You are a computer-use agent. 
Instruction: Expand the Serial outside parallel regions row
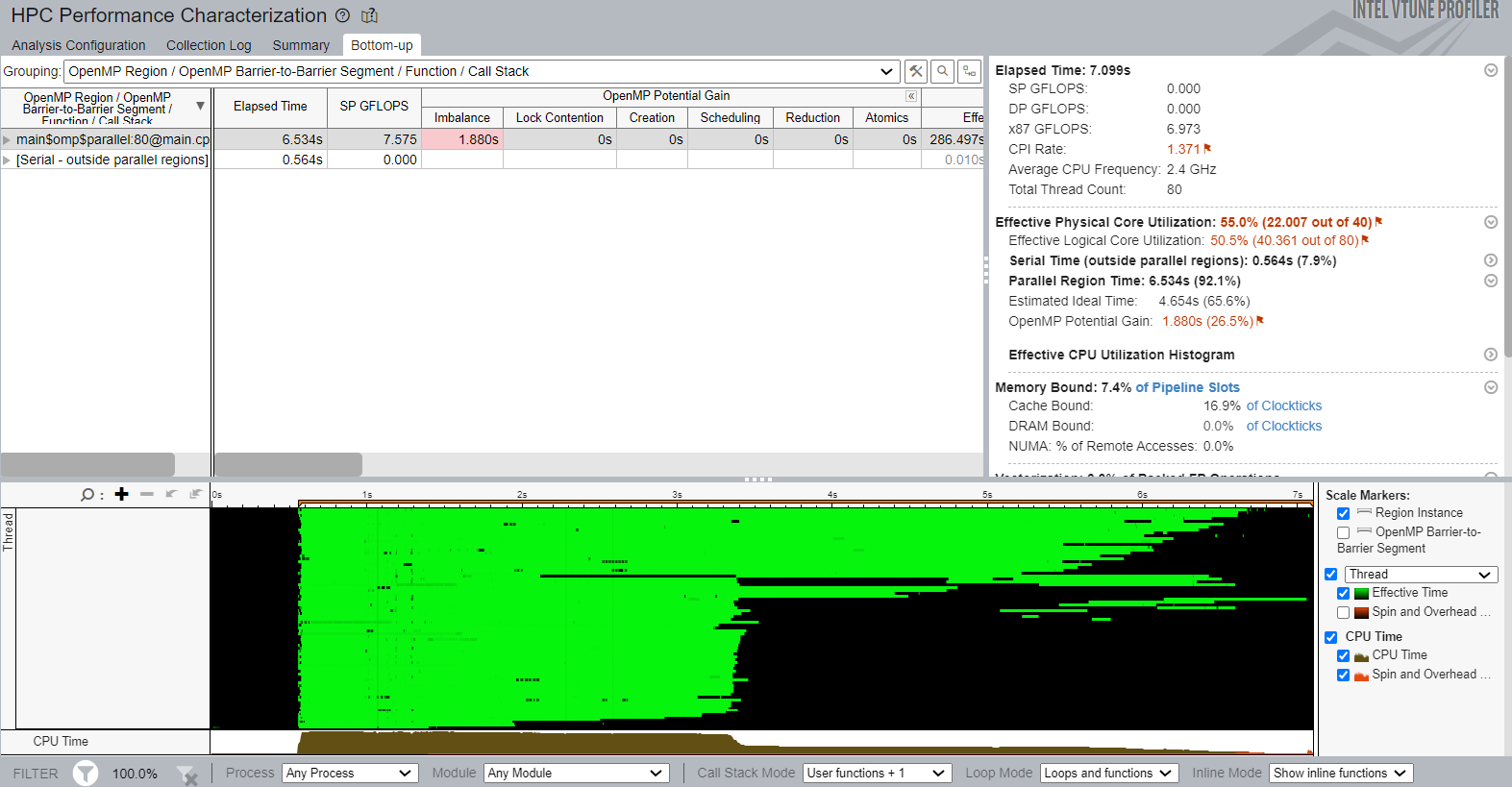(7, 160)
